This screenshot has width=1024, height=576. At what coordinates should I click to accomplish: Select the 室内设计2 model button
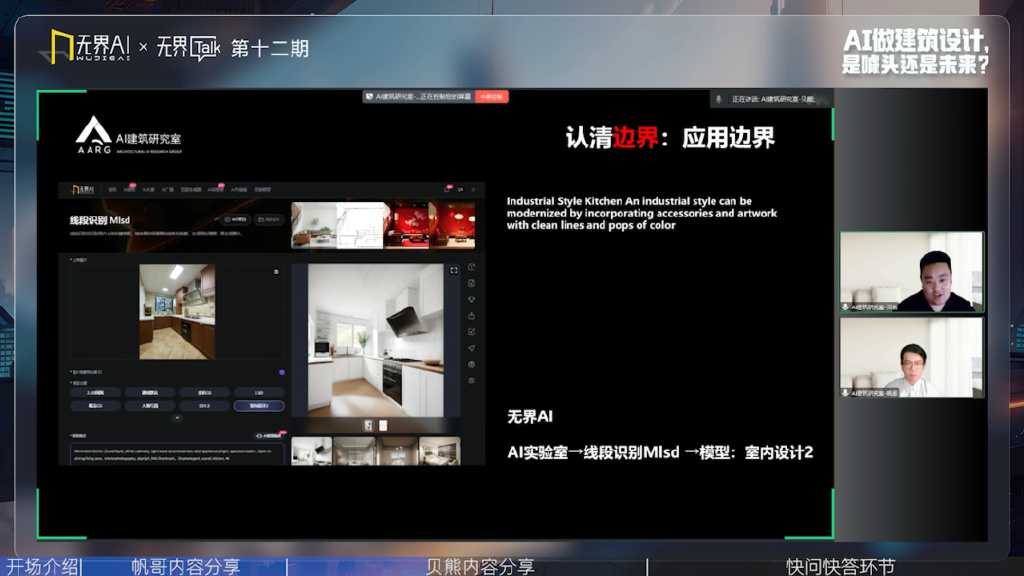(x=259, y=406)
